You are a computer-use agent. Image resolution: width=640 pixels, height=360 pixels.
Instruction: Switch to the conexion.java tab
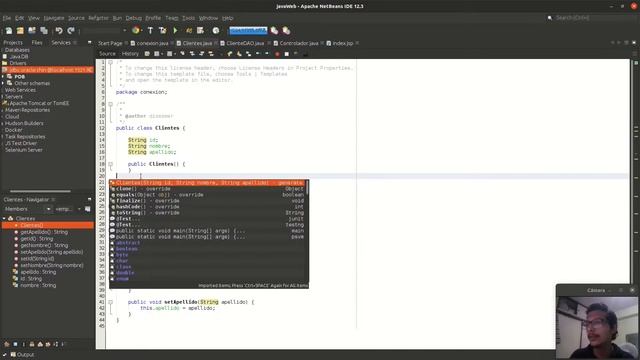[152, 43]
